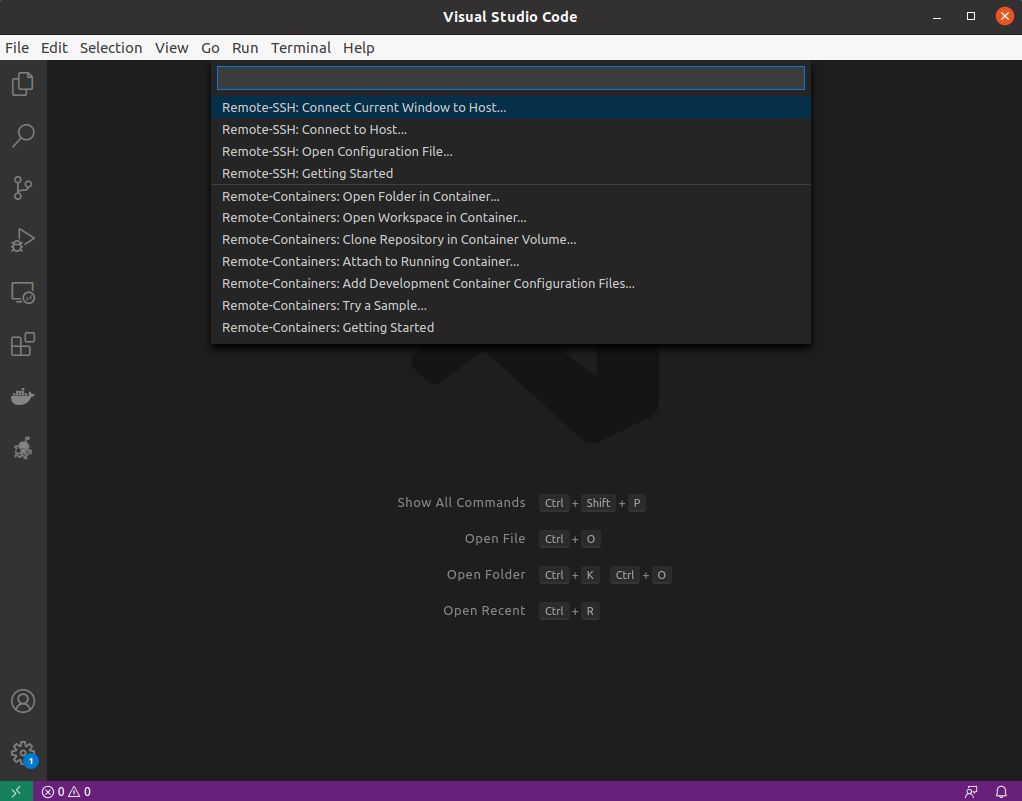Minimize the Visual Studio Code window
The width and height of the screenshot is (1022, 801).
[937, 17]
